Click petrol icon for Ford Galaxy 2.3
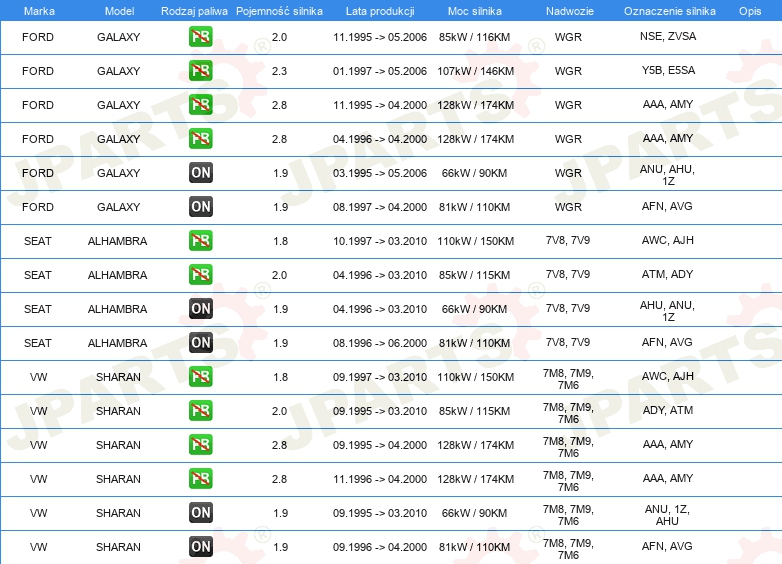Screen dimensions: 782x564 [x=200, y=71]
